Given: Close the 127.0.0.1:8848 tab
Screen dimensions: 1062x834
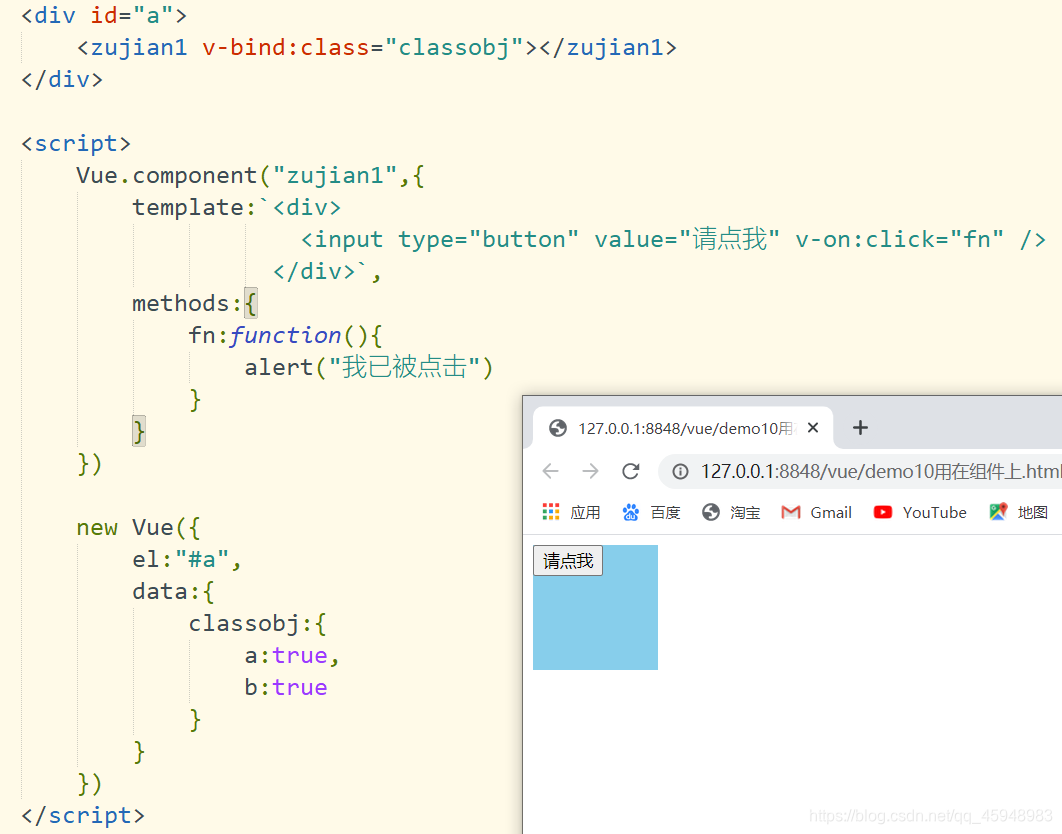Looking at the screenshot, I should (813, 428).
